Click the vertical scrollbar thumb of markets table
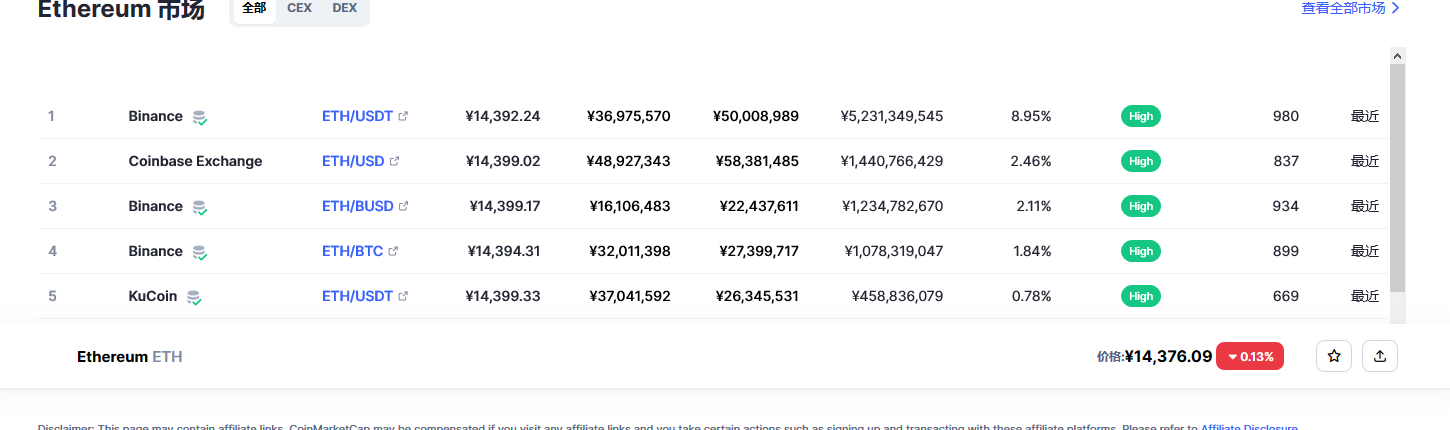Image resolution: width=1450 pixels, height=430 pixels. pos(1398,178)
